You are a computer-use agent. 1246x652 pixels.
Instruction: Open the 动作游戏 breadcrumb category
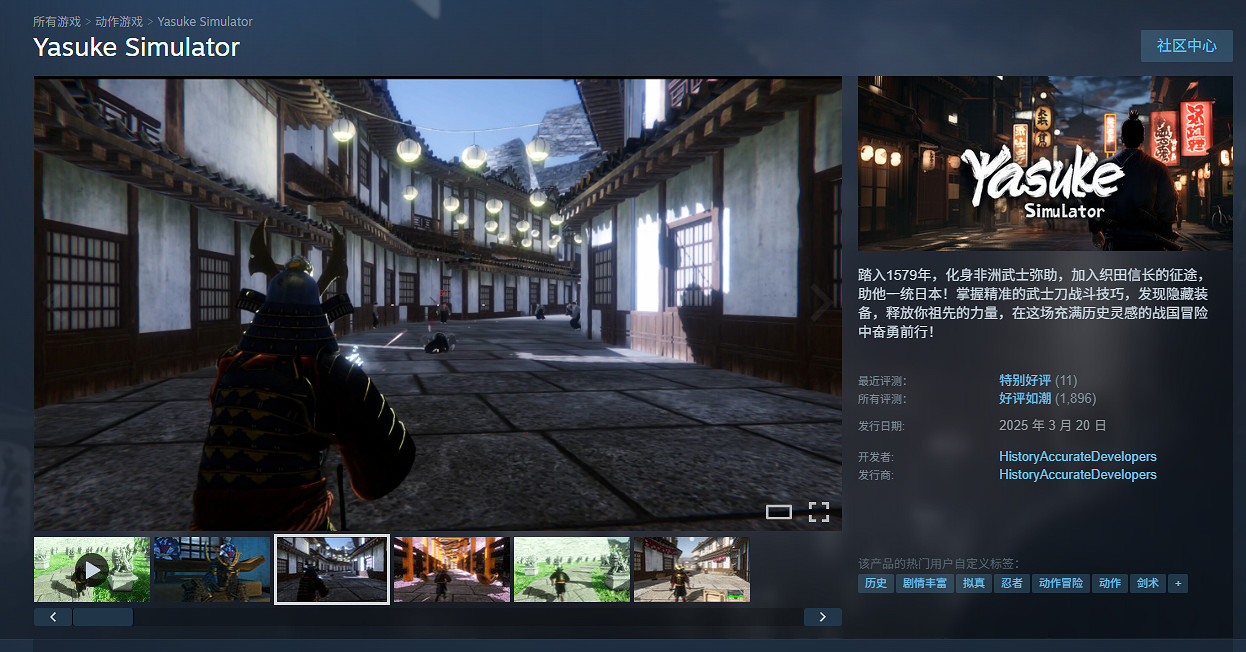pos(119,21)
